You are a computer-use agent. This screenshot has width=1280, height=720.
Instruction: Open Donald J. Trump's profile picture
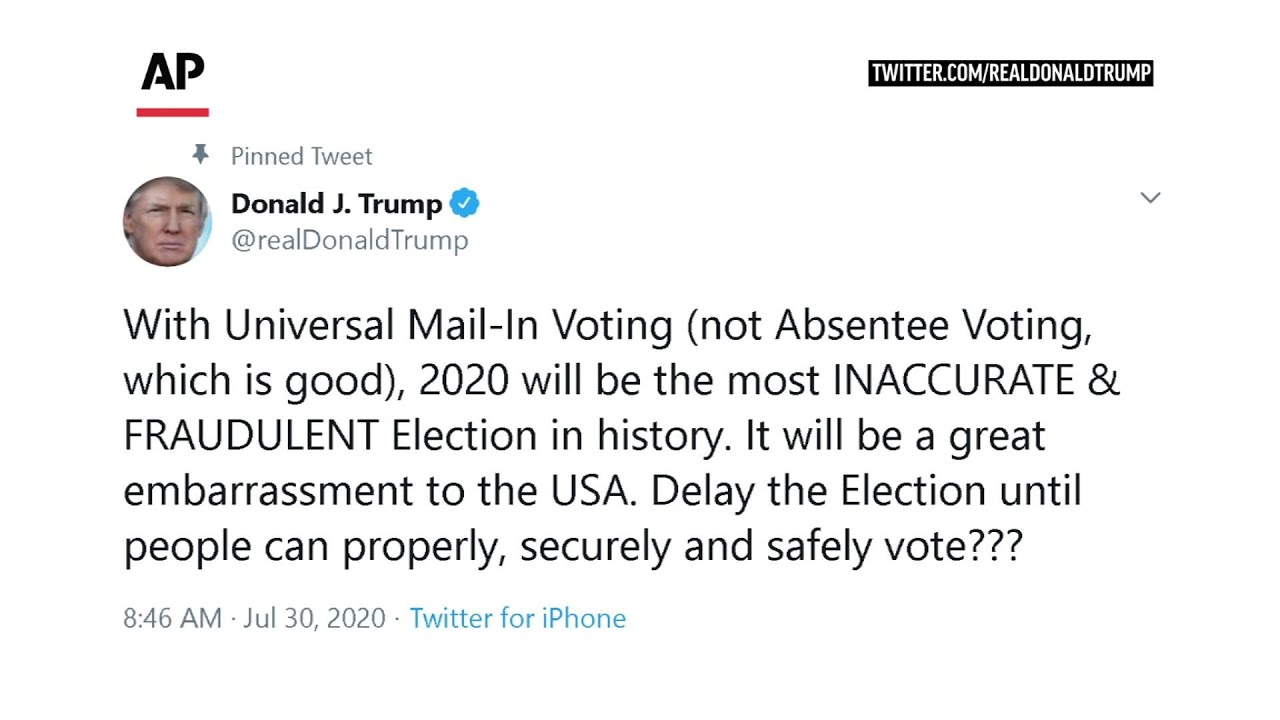[x=167, y=221]
